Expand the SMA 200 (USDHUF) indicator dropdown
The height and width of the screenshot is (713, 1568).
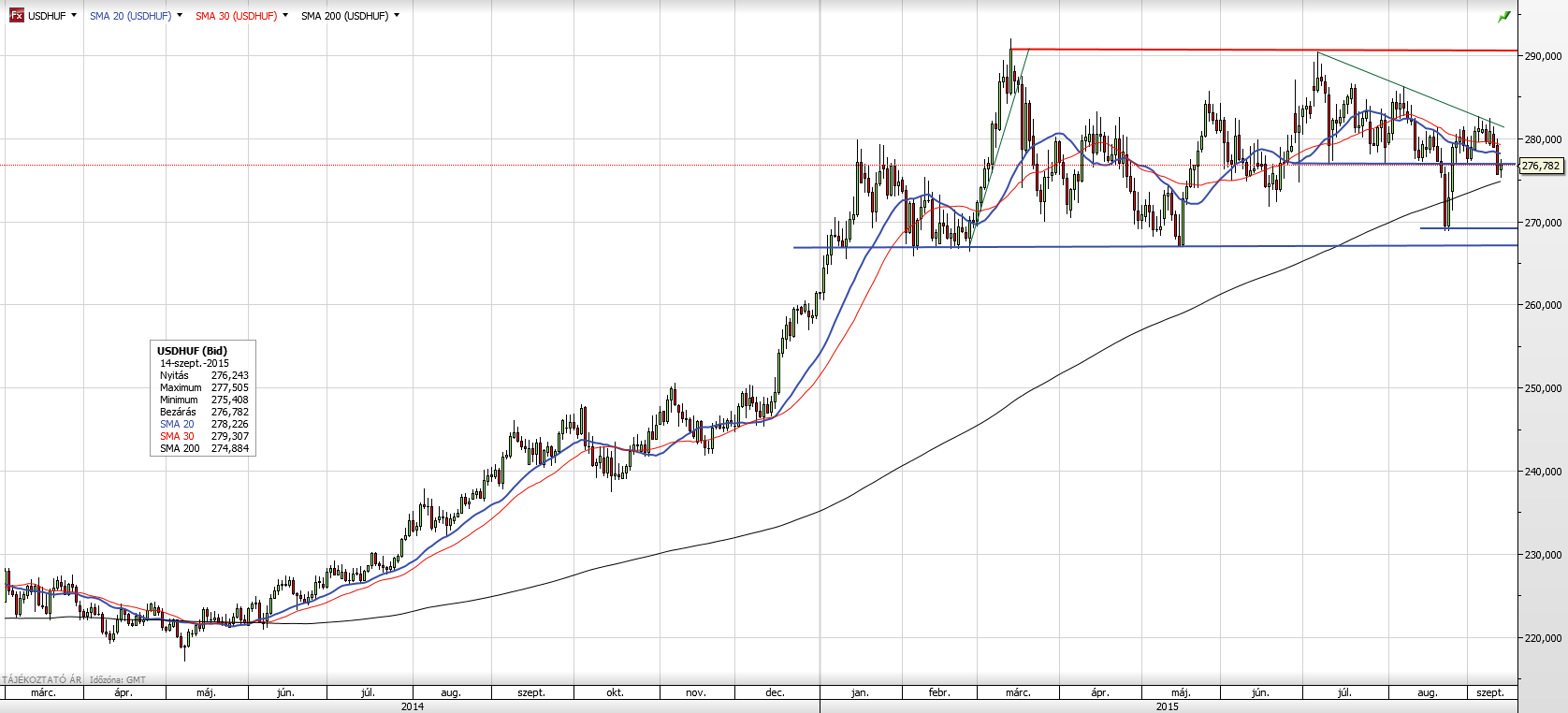click(x=397, y=16)
